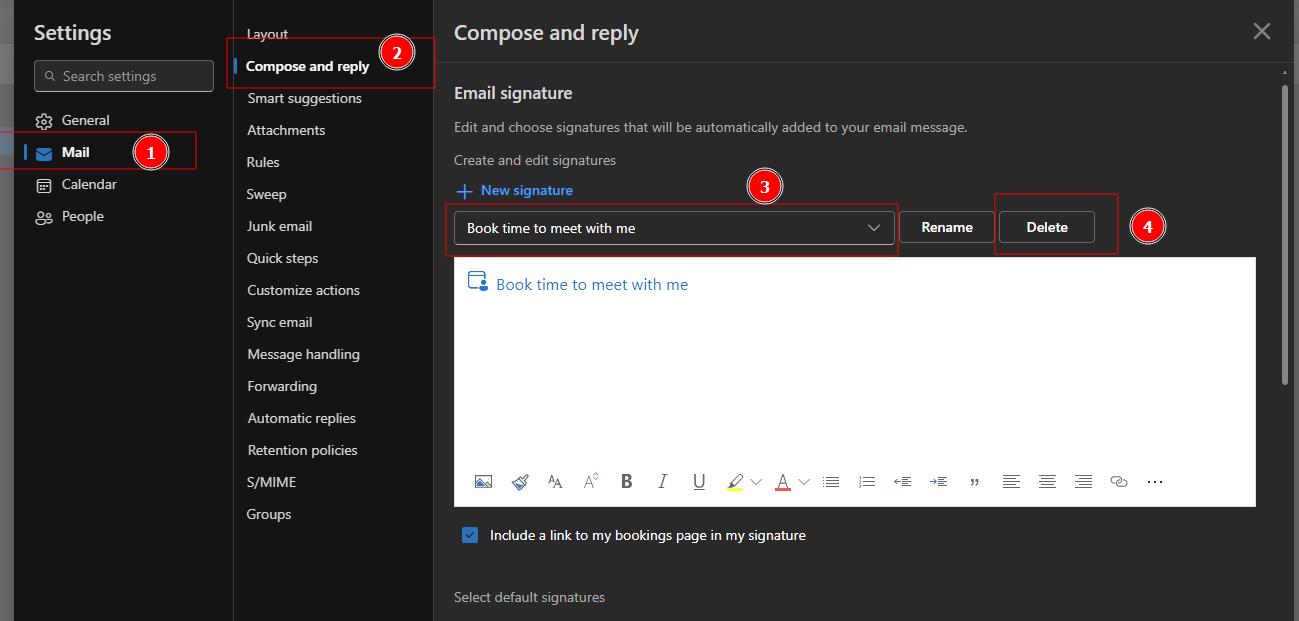
Task: Uncheck include bookings page link checkbox
Action: coord(470,535)
